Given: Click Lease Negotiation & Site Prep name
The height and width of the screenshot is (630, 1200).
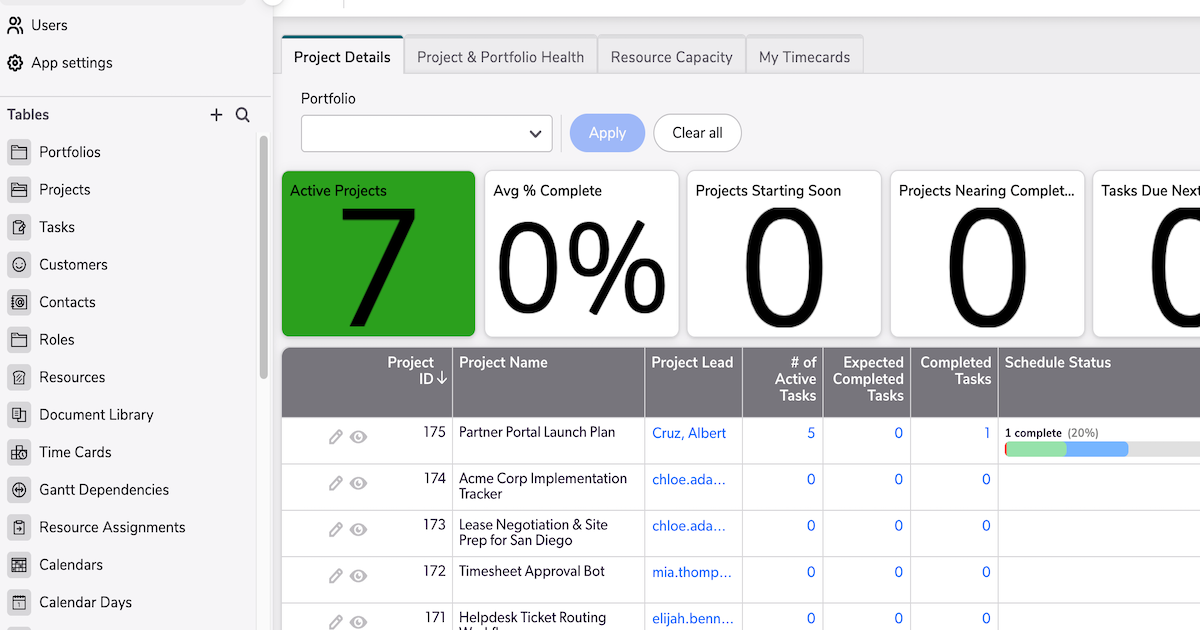Looking at the screenshot, I should click(x=533, y=532).
